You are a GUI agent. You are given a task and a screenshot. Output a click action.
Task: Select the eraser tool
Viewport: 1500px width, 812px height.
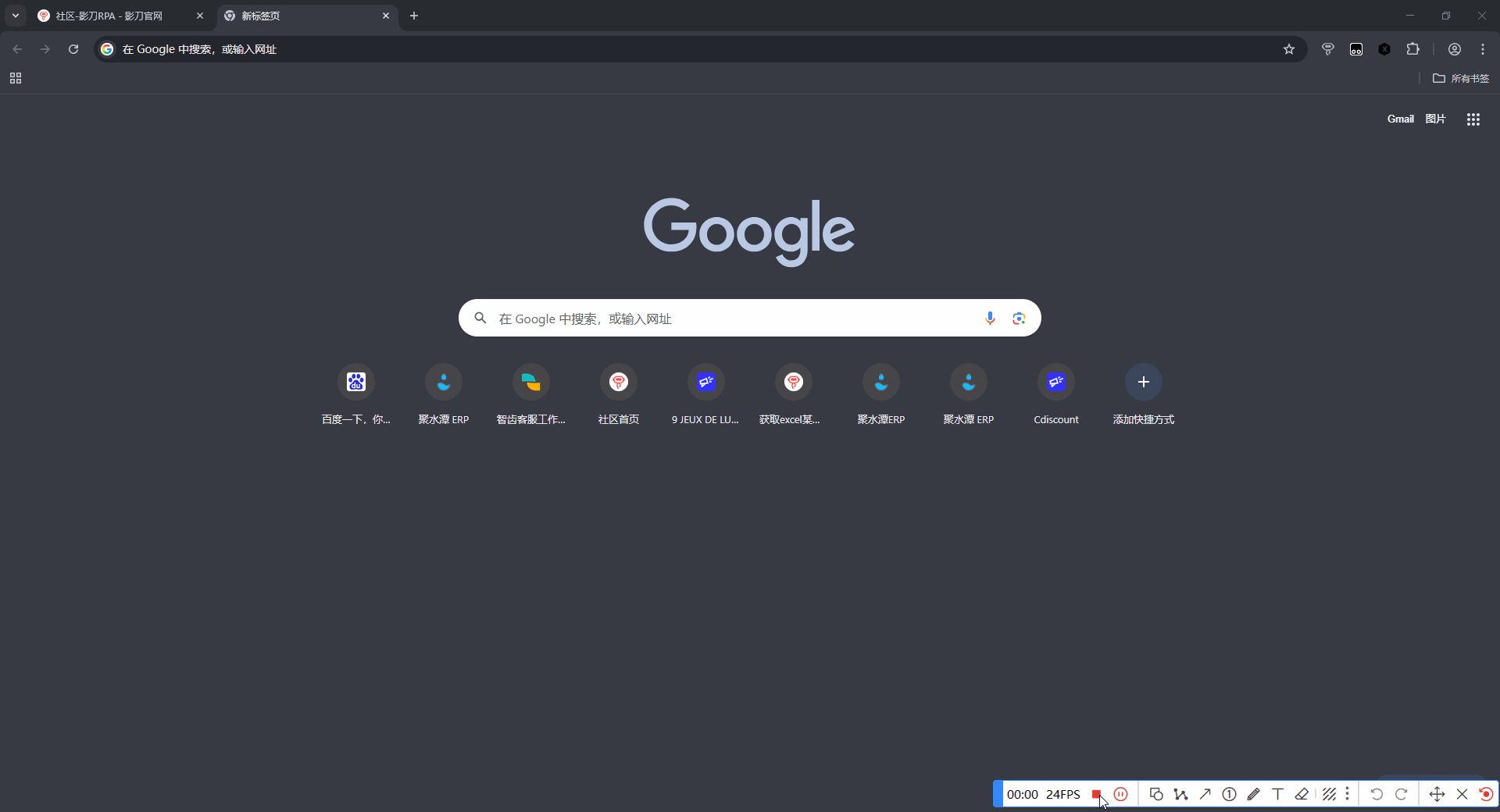coord(1302,794)
